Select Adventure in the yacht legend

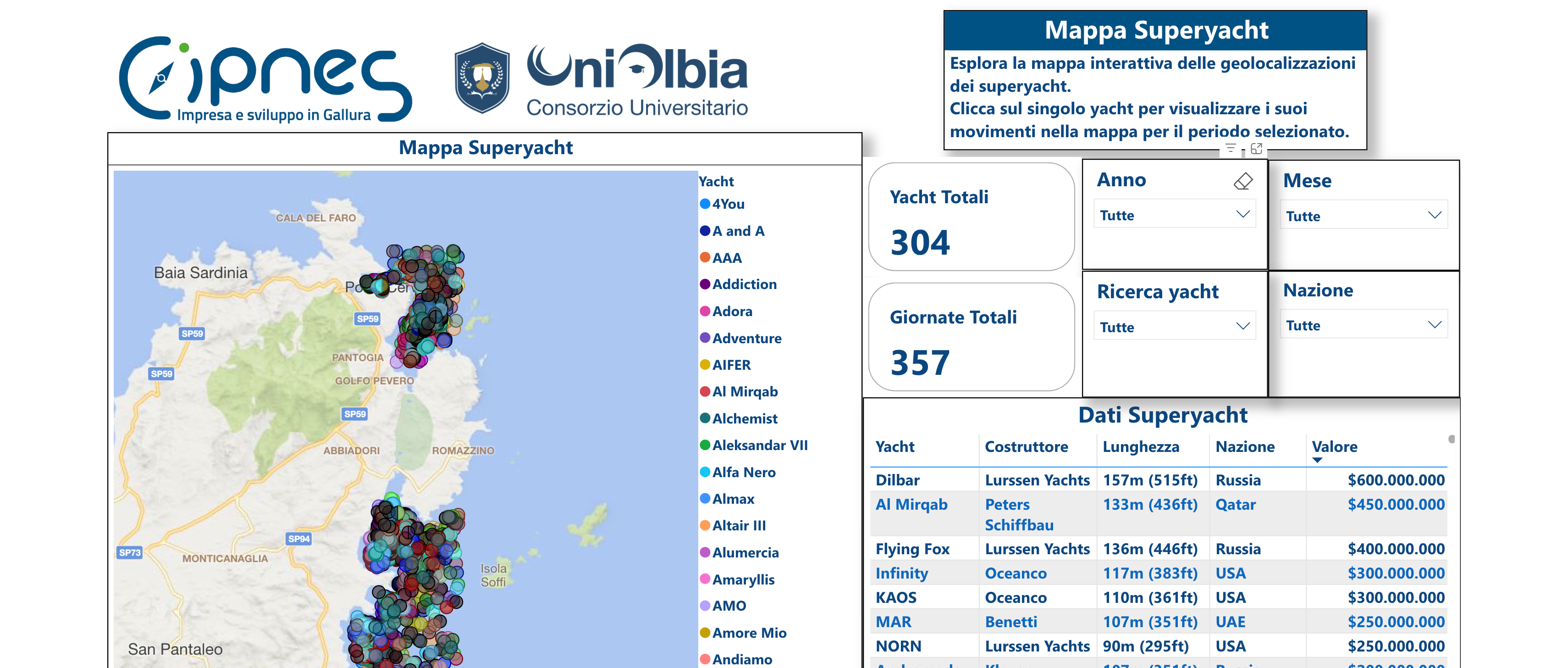click(740, 338)
